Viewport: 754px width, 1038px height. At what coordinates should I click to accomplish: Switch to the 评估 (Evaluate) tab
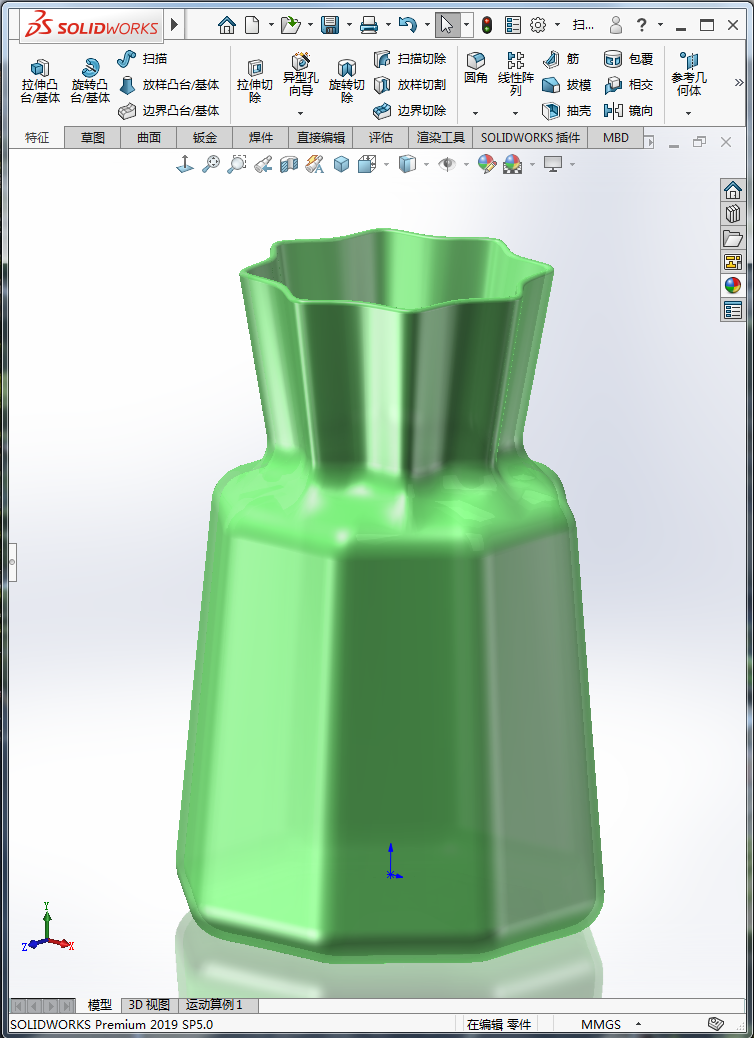pyautogui.click(x=381, y=138)
